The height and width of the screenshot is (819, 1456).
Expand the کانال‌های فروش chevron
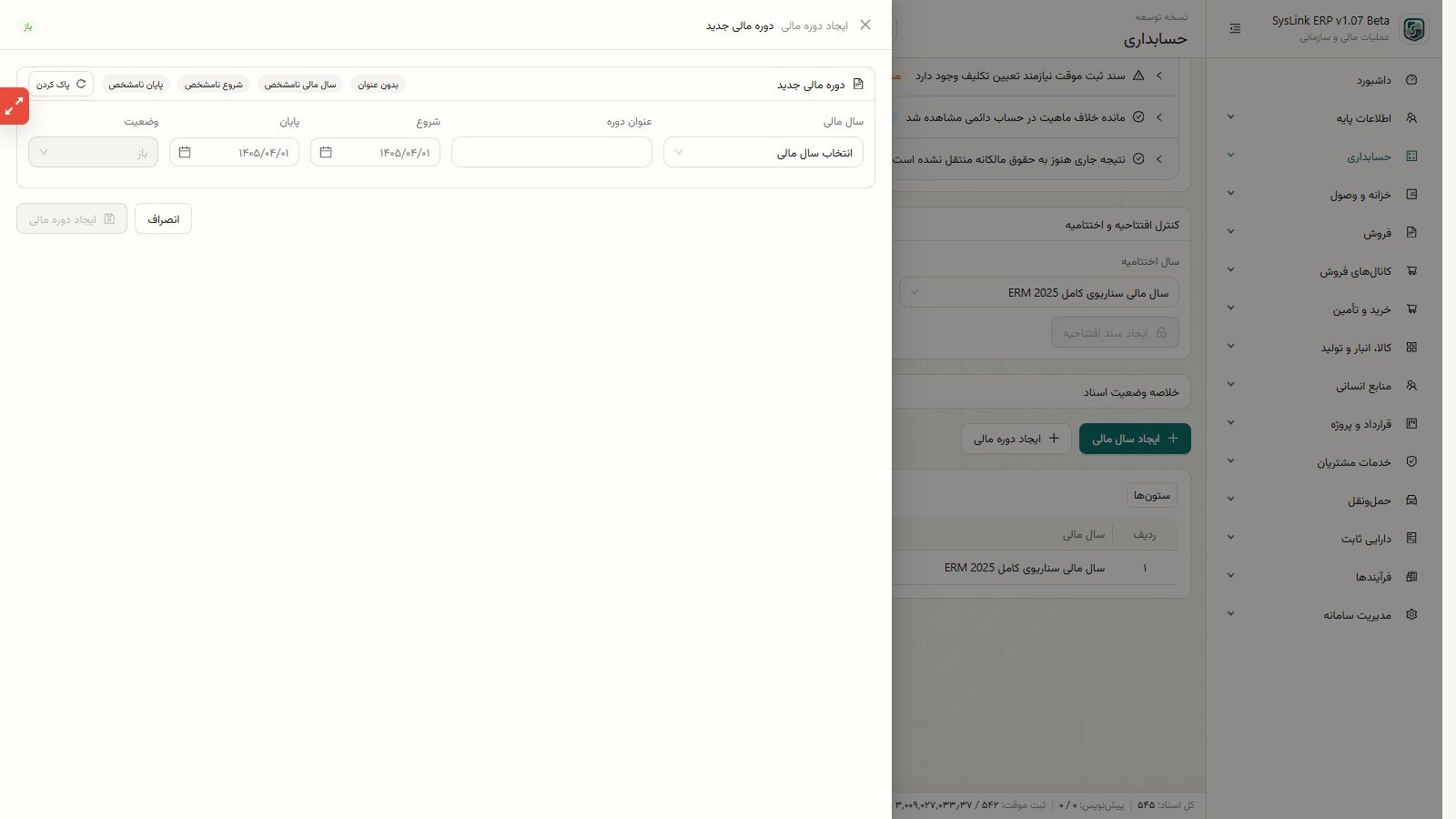1230,270
